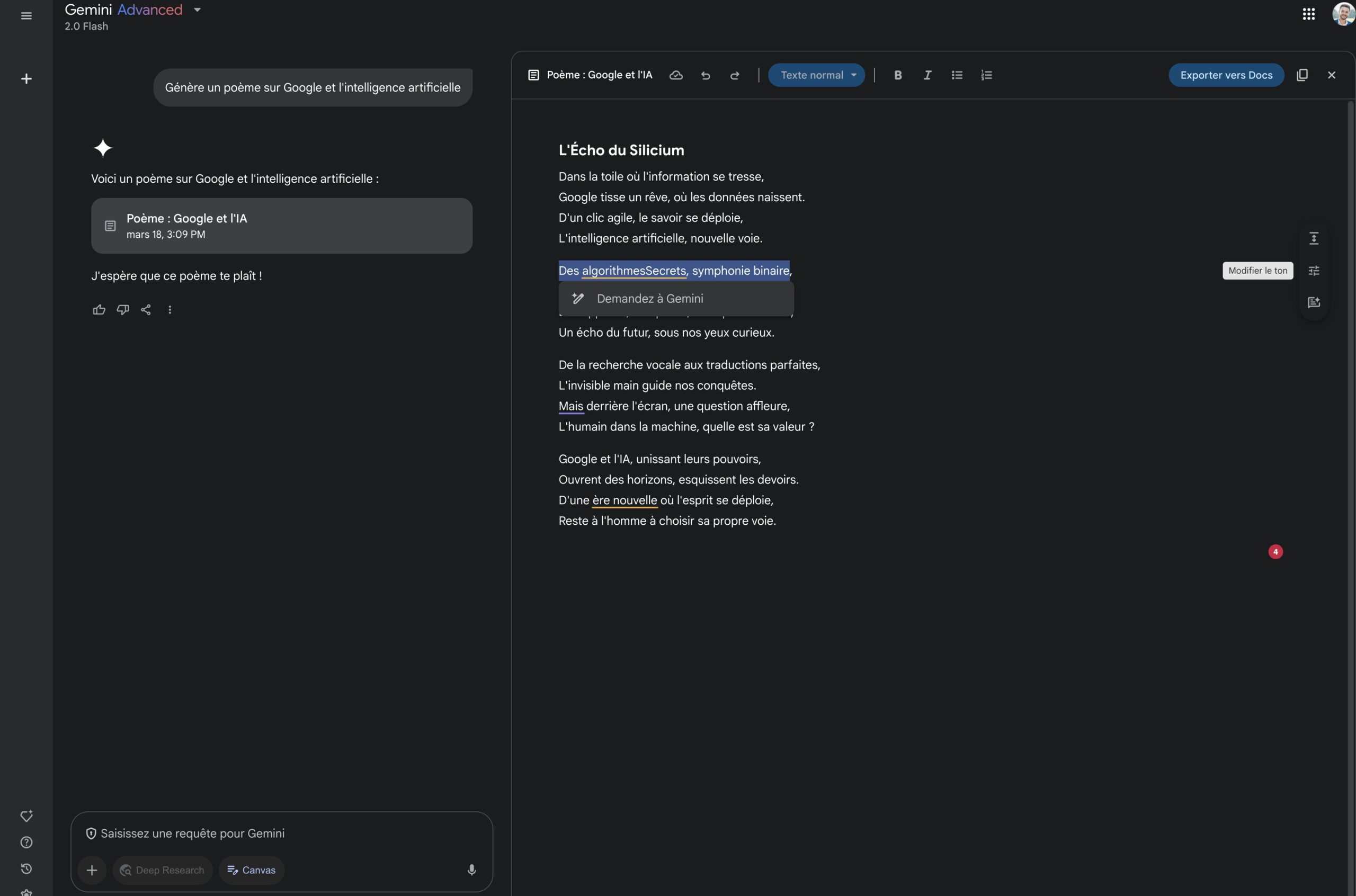Insert a numbered list
Viewport: 1356px width, 896px height.
pos(986,75)
